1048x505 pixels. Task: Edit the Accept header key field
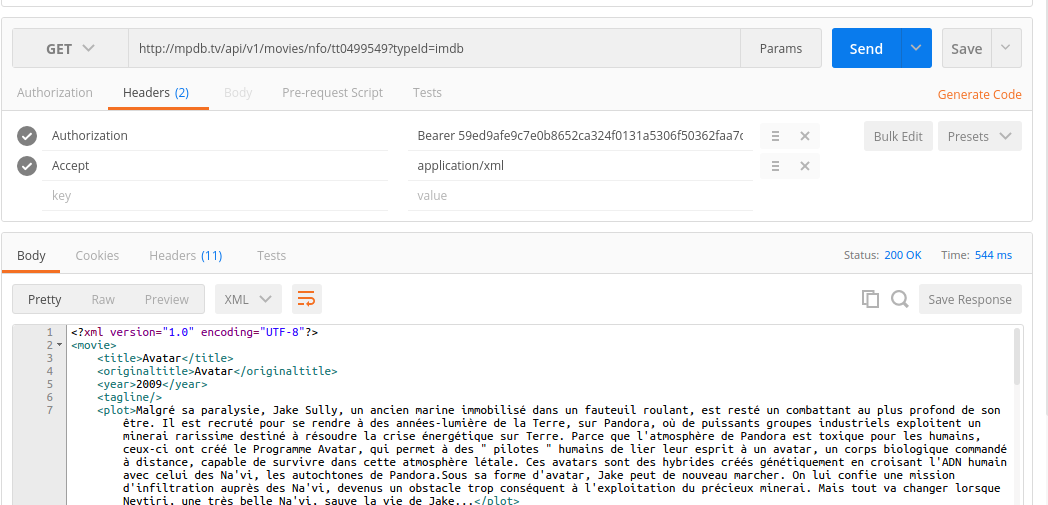tap(215, 166)
